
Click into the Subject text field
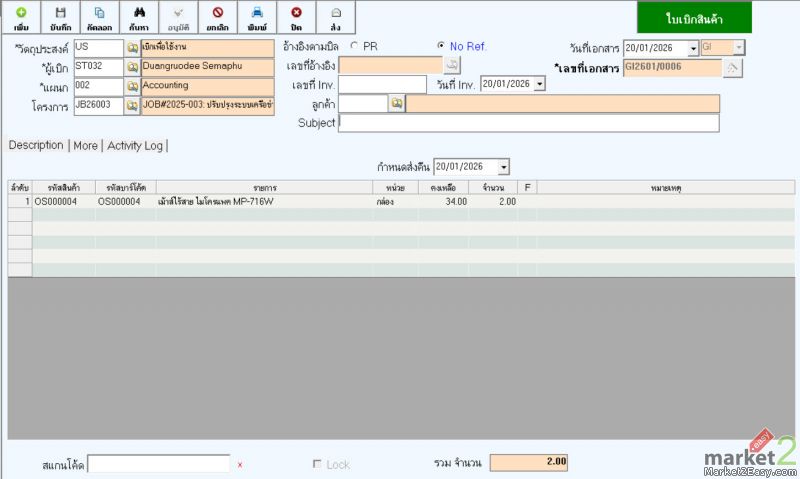tap(528, 123)
